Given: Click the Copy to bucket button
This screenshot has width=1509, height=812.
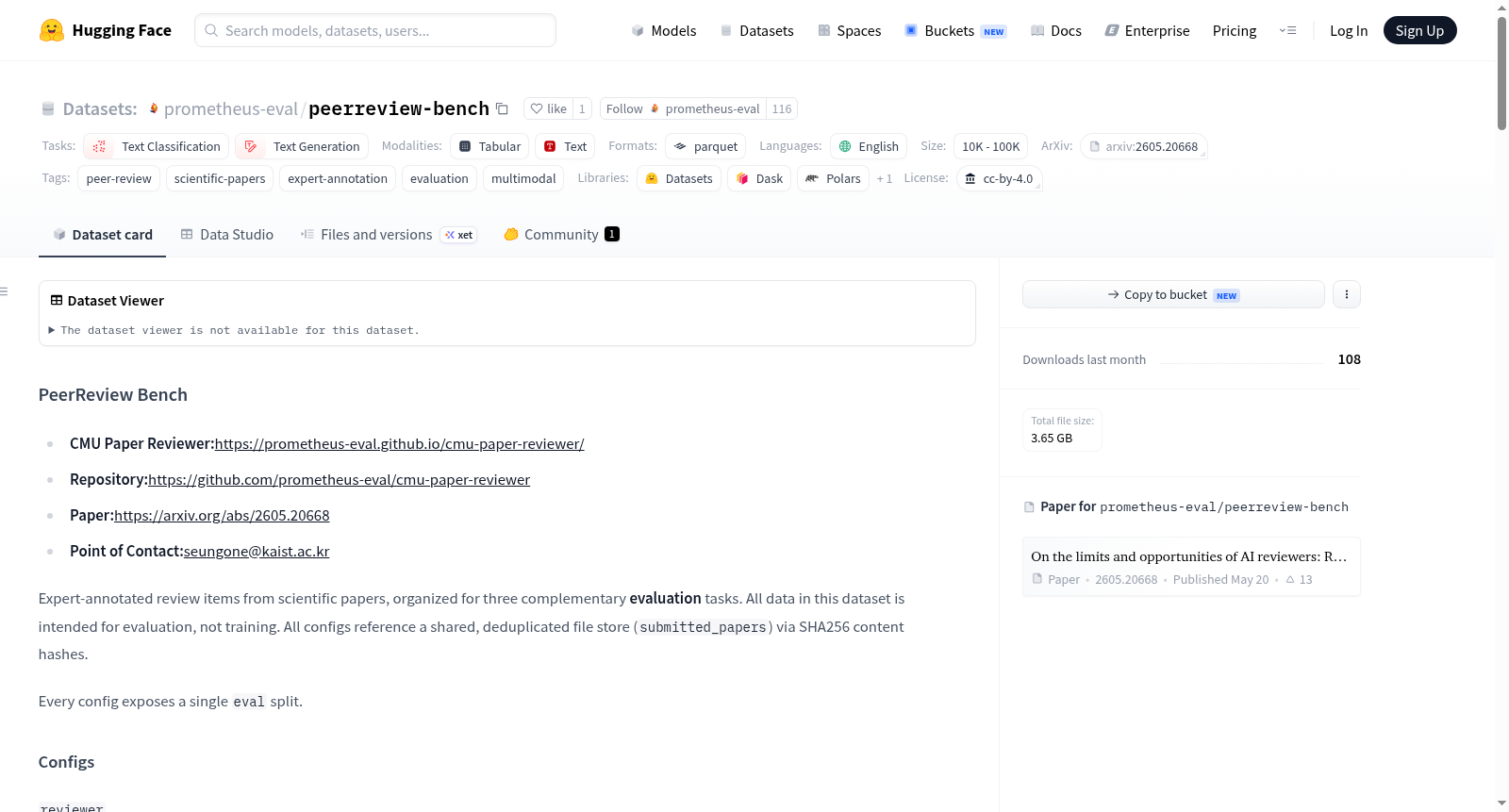Looking at the screenshot, I should tap(1173, 294).
